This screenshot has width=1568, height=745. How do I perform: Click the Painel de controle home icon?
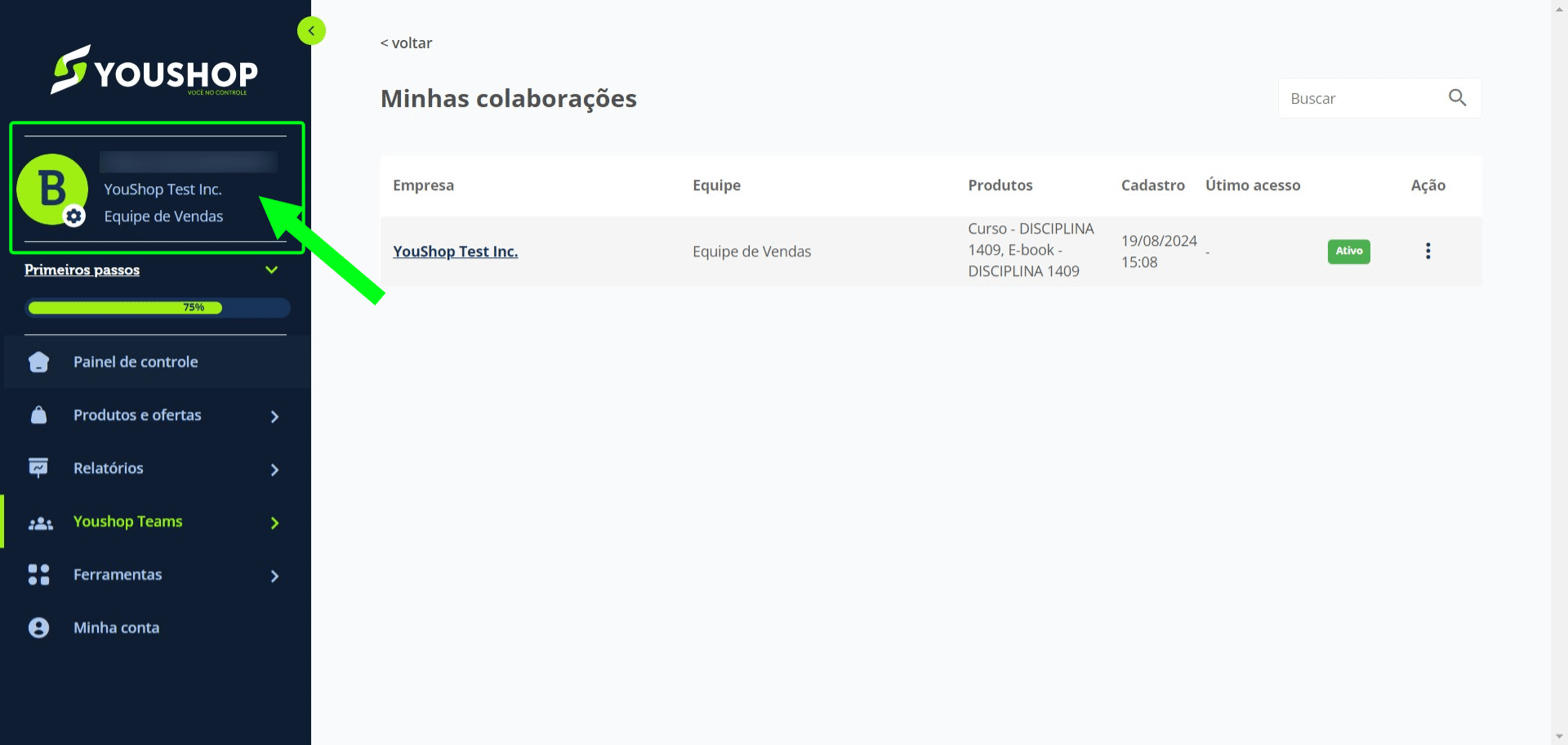point(38,362)
